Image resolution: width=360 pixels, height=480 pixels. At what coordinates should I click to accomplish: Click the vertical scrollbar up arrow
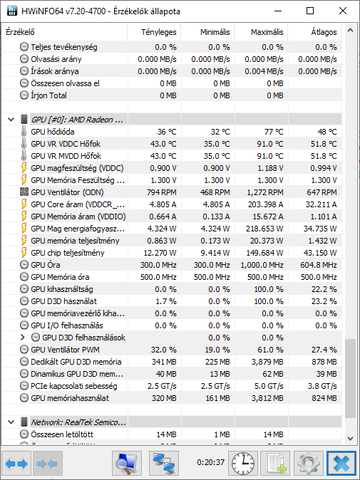tap(350, 30)
